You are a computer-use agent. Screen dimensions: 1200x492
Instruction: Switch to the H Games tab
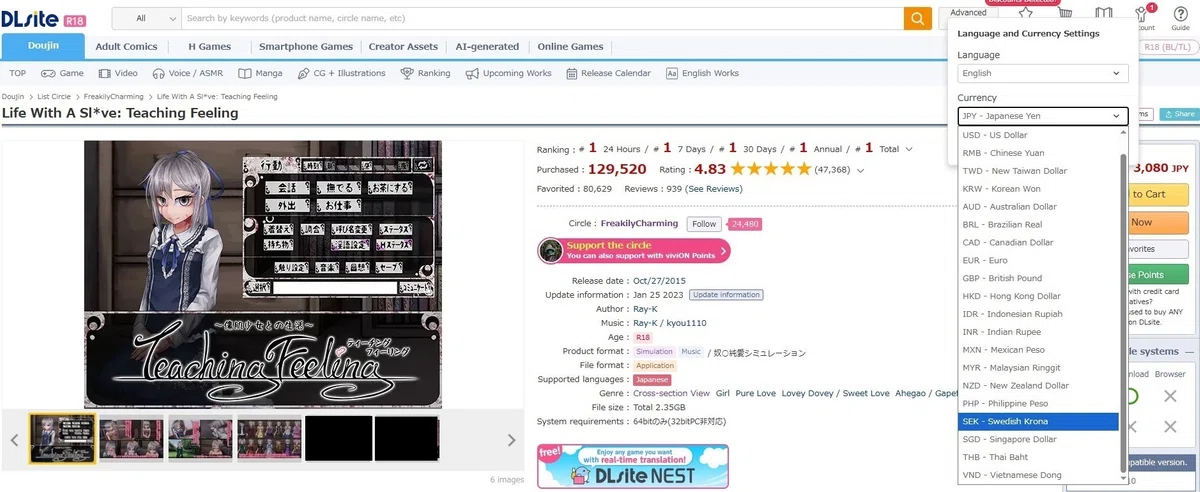(x=210, y=46)
